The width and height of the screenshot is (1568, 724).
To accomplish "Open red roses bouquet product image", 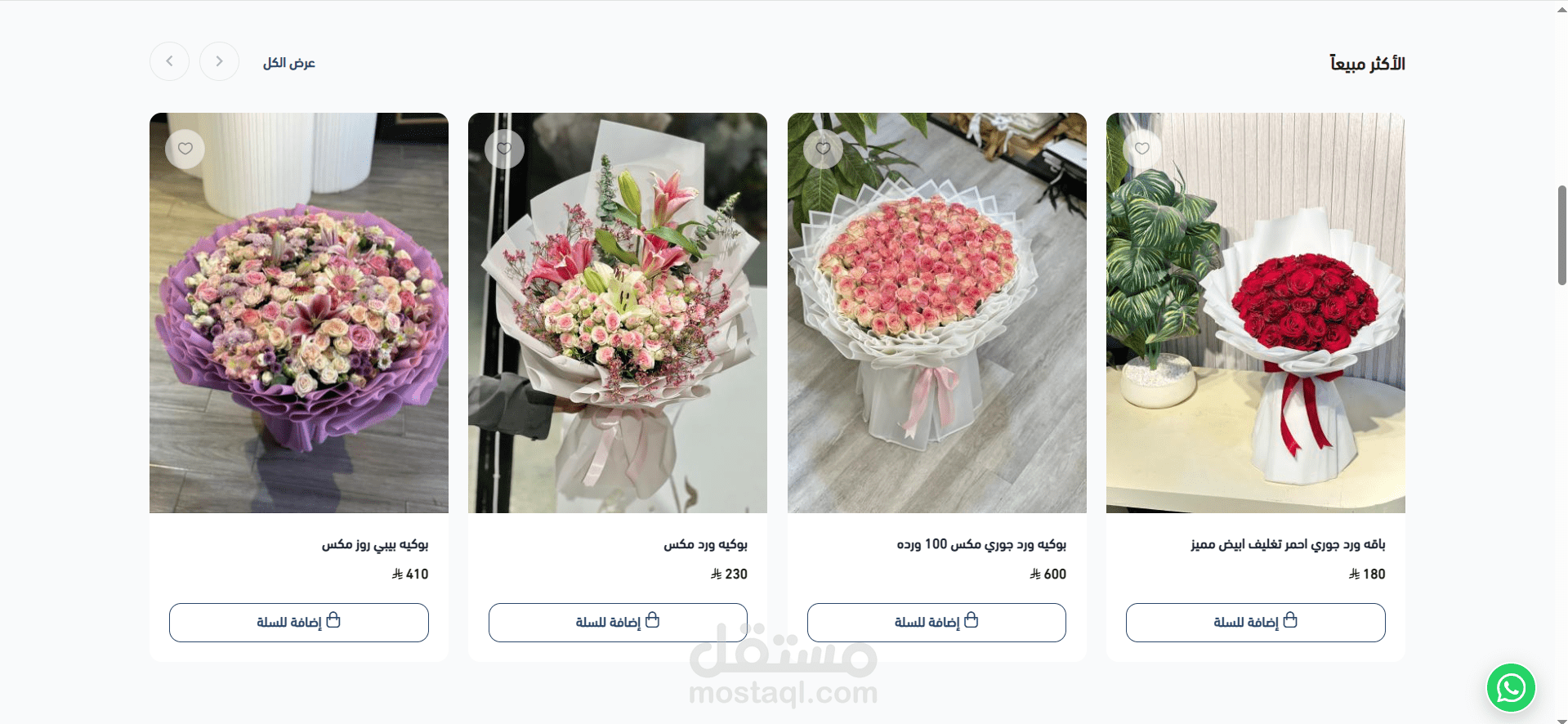I will [1255, 313].
